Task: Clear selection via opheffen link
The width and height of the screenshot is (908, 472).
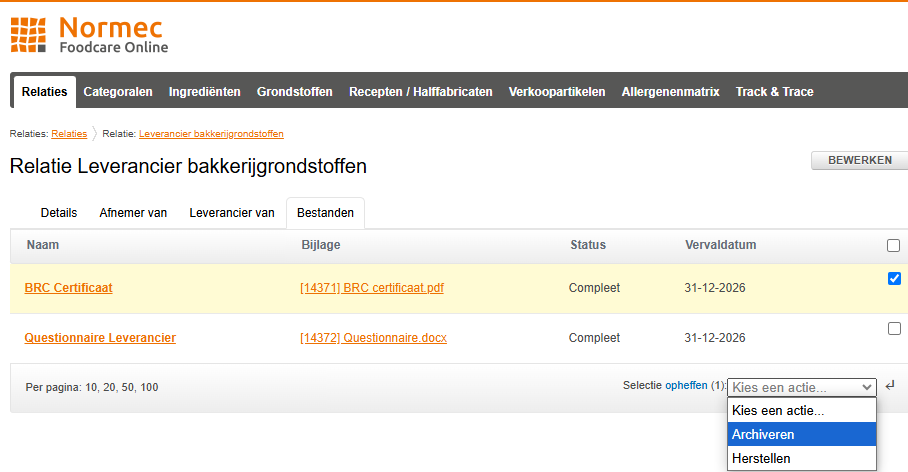Action: (x=686, y=386)
